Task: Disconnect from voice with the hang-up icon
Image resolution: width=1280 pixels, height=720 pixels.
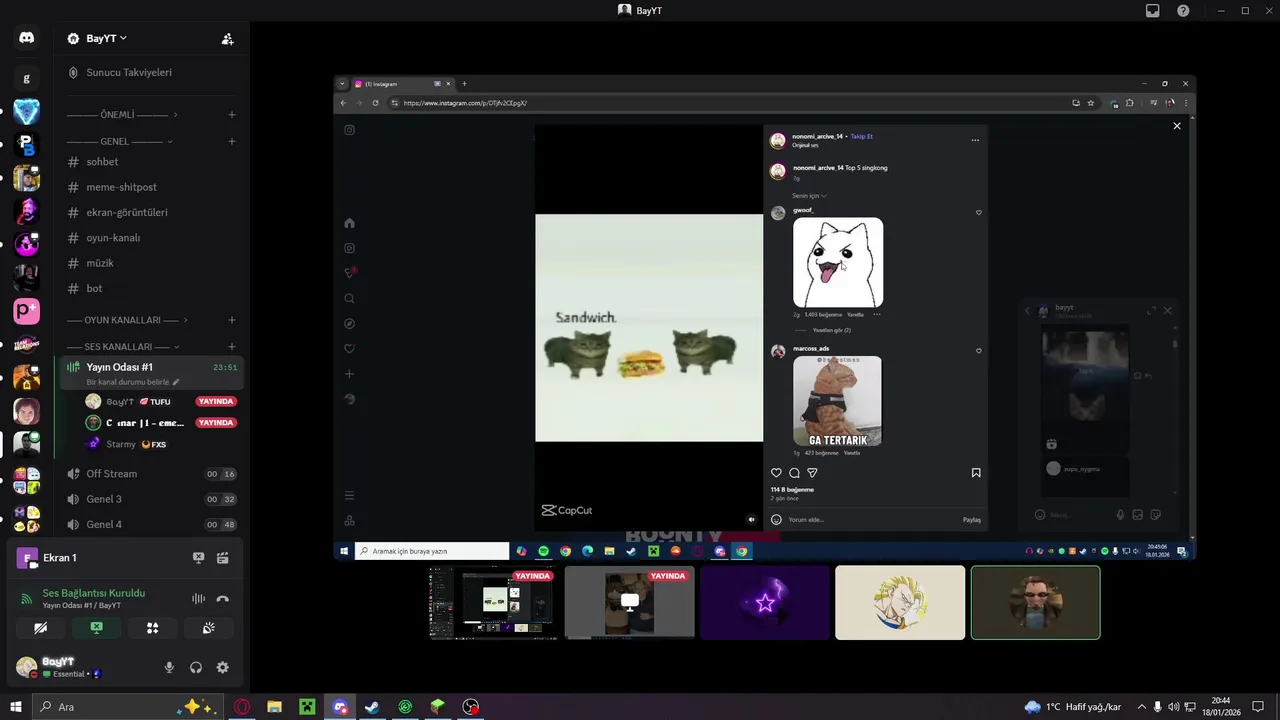Action: coord(223,599)
